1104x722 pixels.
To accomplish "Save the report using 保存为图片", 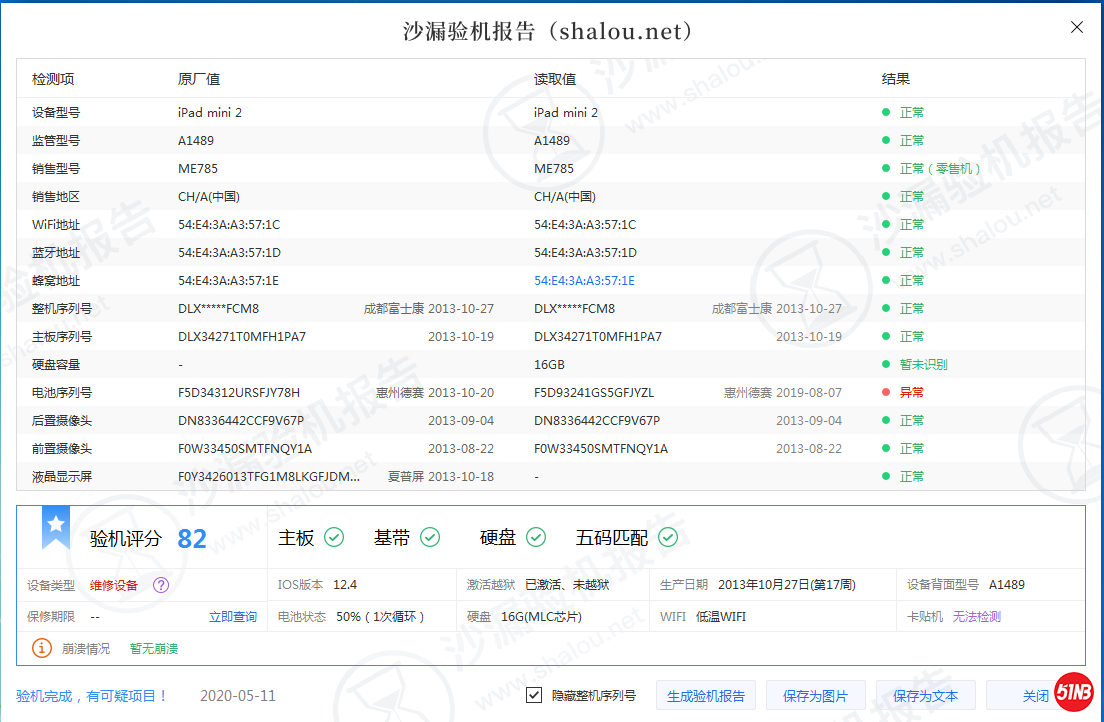I will (815, 696).
